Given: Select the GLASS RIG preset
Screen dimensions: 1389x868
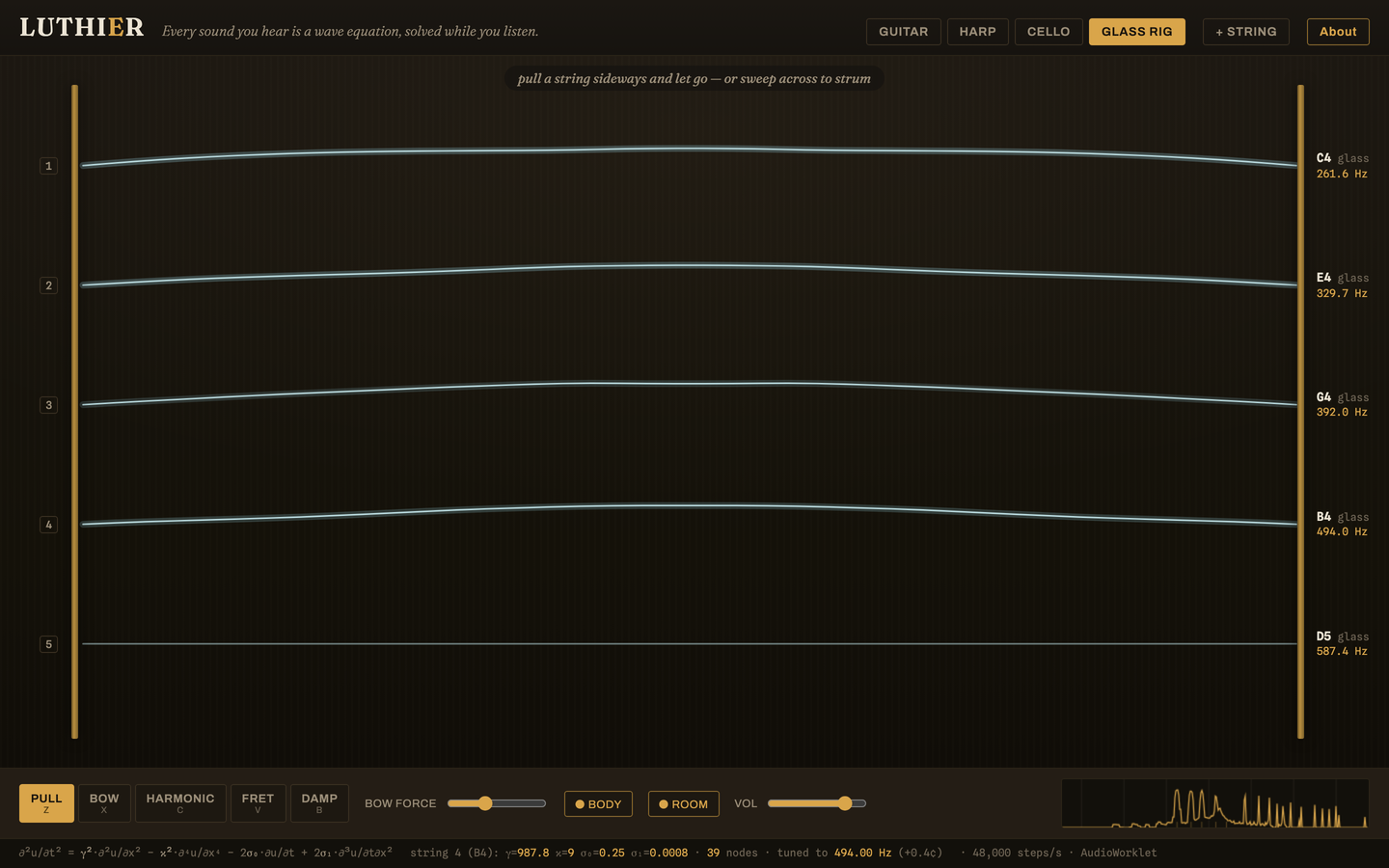Looking at the screenshot, I should pyautogui.click(x=1136, y=32).
